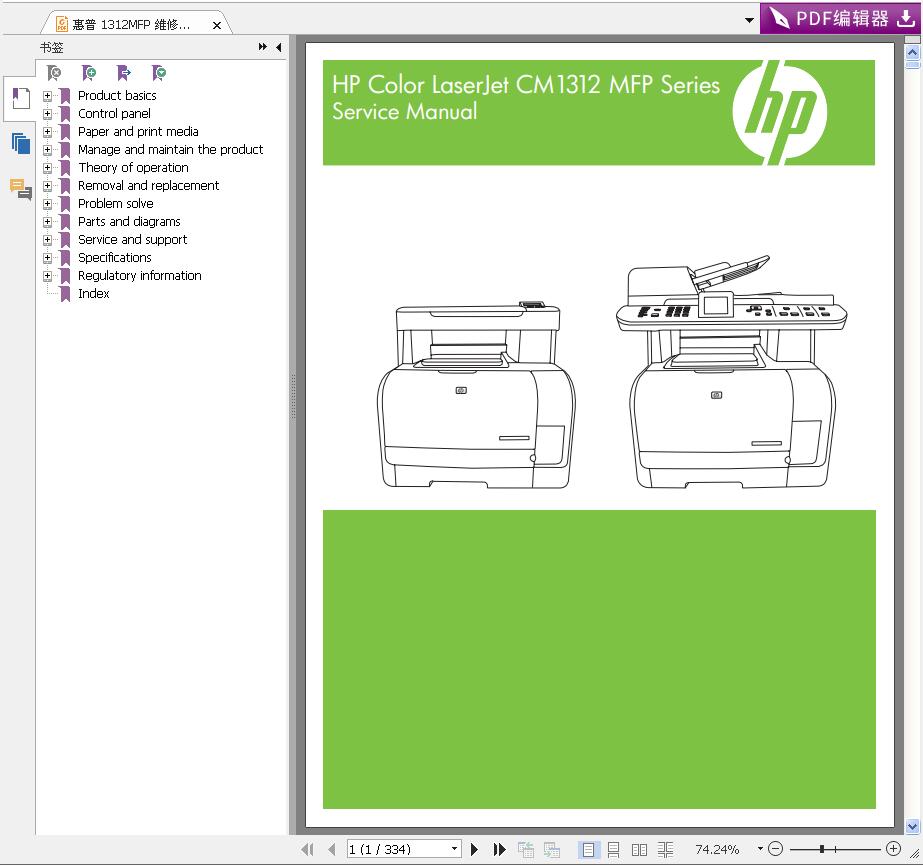This screenshot has width=923, height=866.
Task: Click the add bookmark icon
Action: (89, 73)
